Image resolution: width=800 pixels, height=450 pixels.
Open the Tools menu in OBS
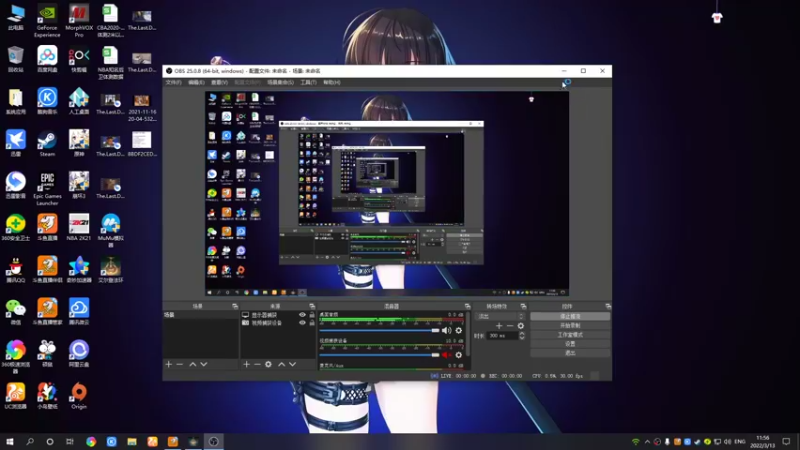point(308,82)
